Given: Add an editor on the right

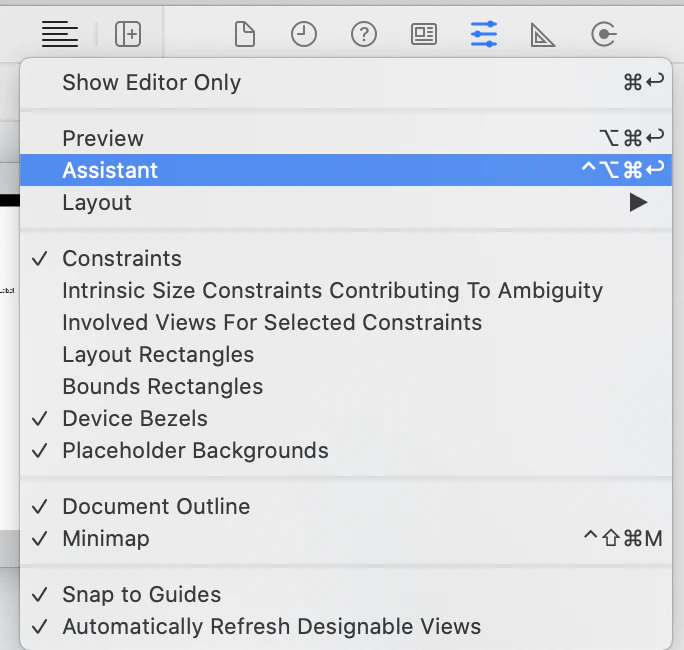Looking at the screenshot, I should [x=128, y=34].
